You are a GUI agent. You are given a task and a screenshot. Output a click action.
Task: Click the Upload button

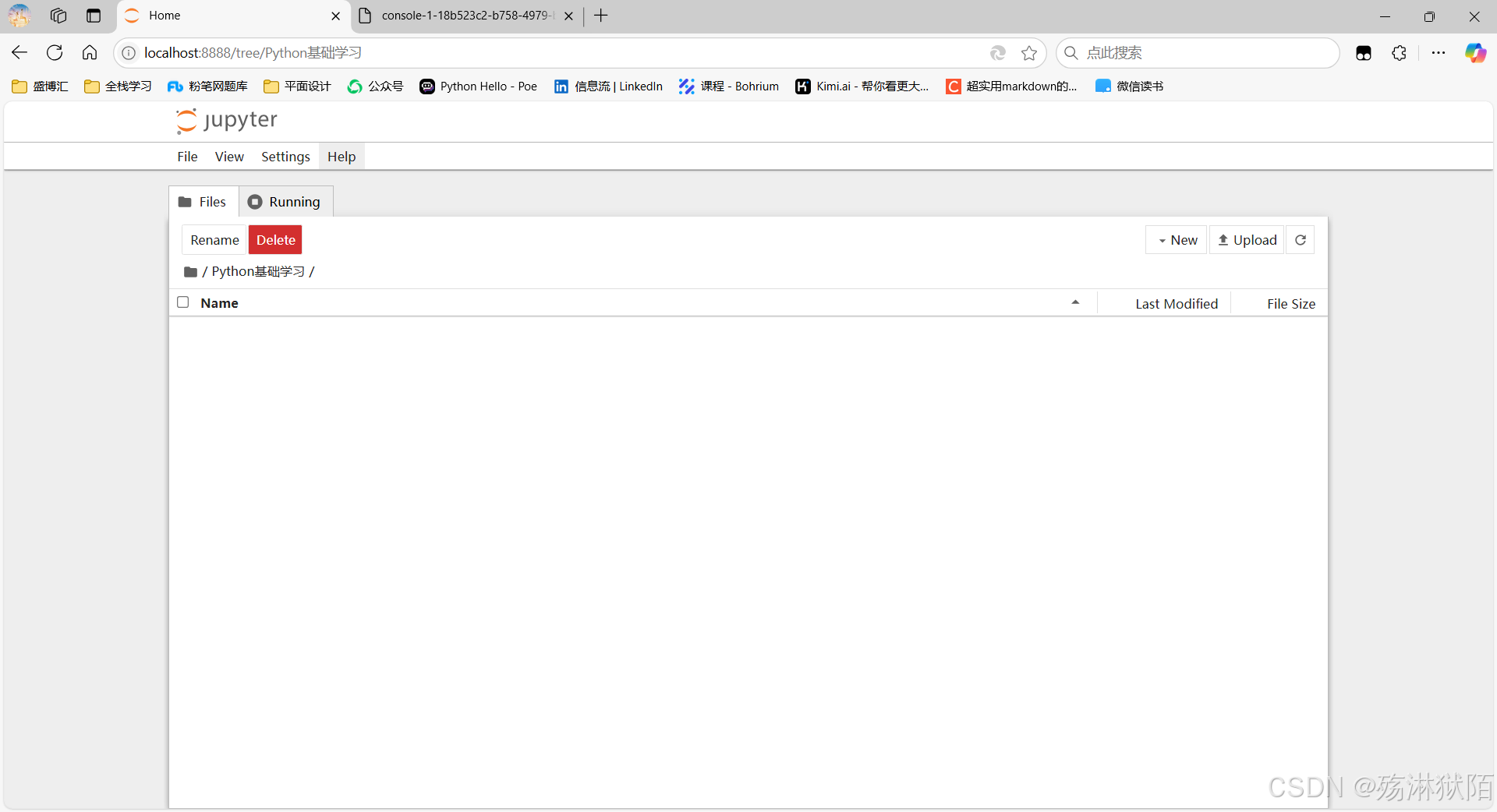pyautogui.click(x=1247, y=240)
